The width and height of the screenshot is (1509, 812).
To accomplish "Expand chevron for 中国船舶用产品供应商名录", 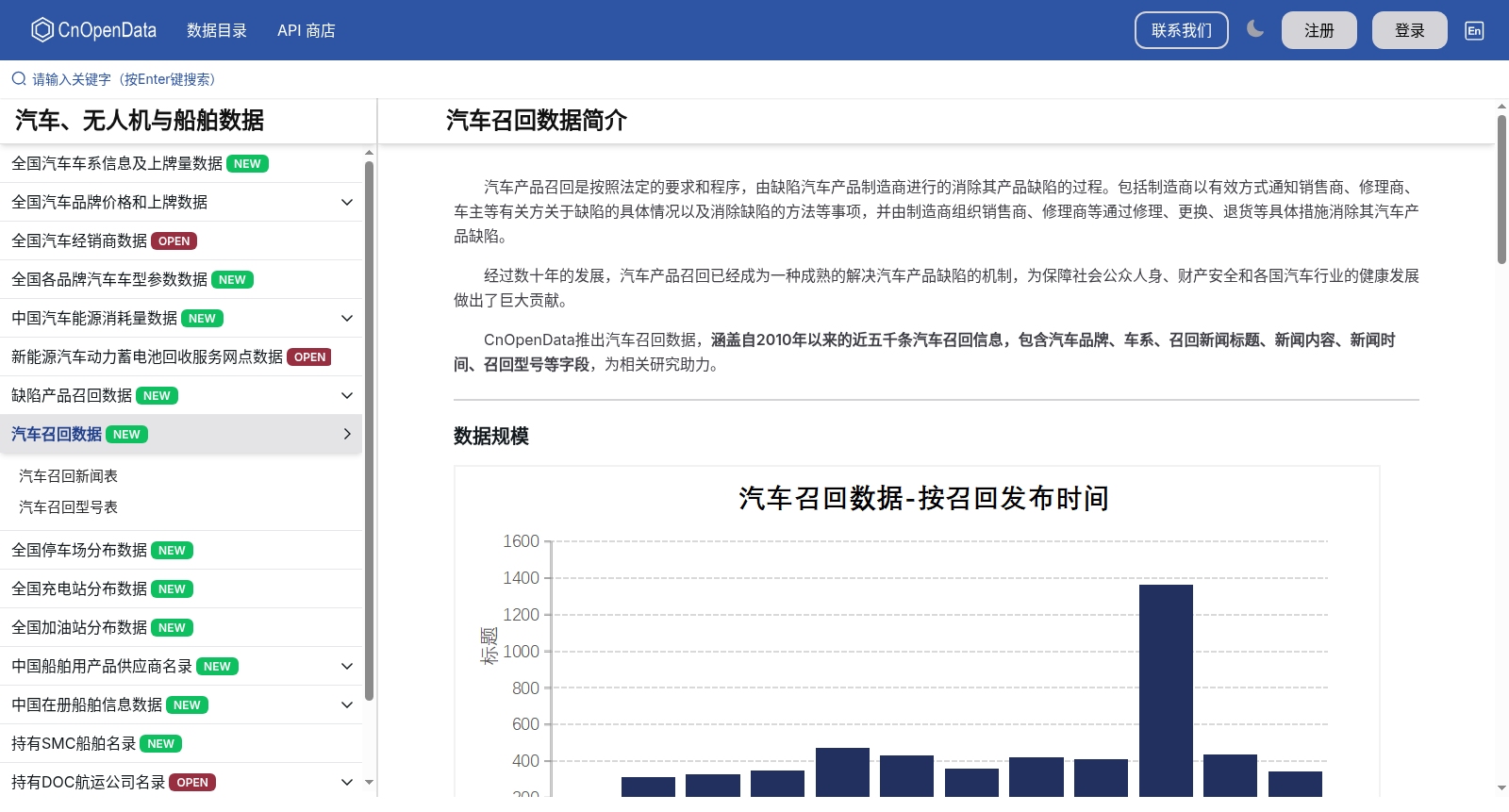I will click(347, 666).
